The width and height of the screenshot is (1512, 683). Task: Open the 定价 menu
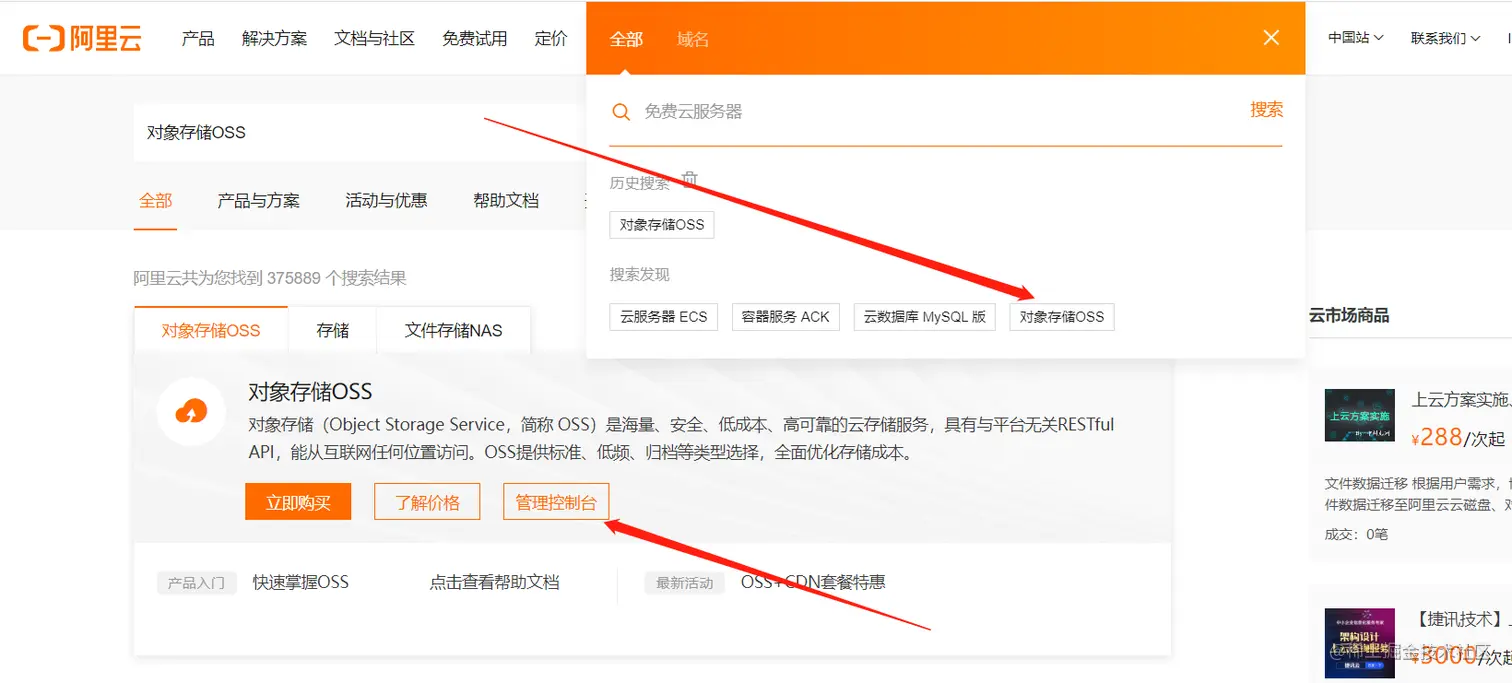551,39
